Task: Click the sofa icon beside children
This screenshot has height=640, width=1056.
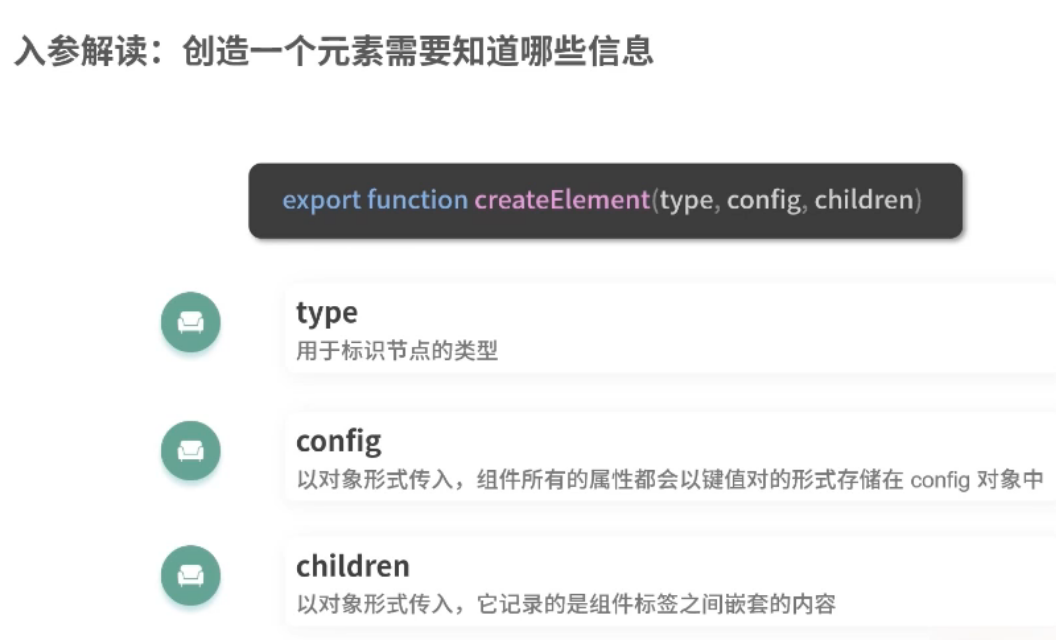Action: [191, 575]
